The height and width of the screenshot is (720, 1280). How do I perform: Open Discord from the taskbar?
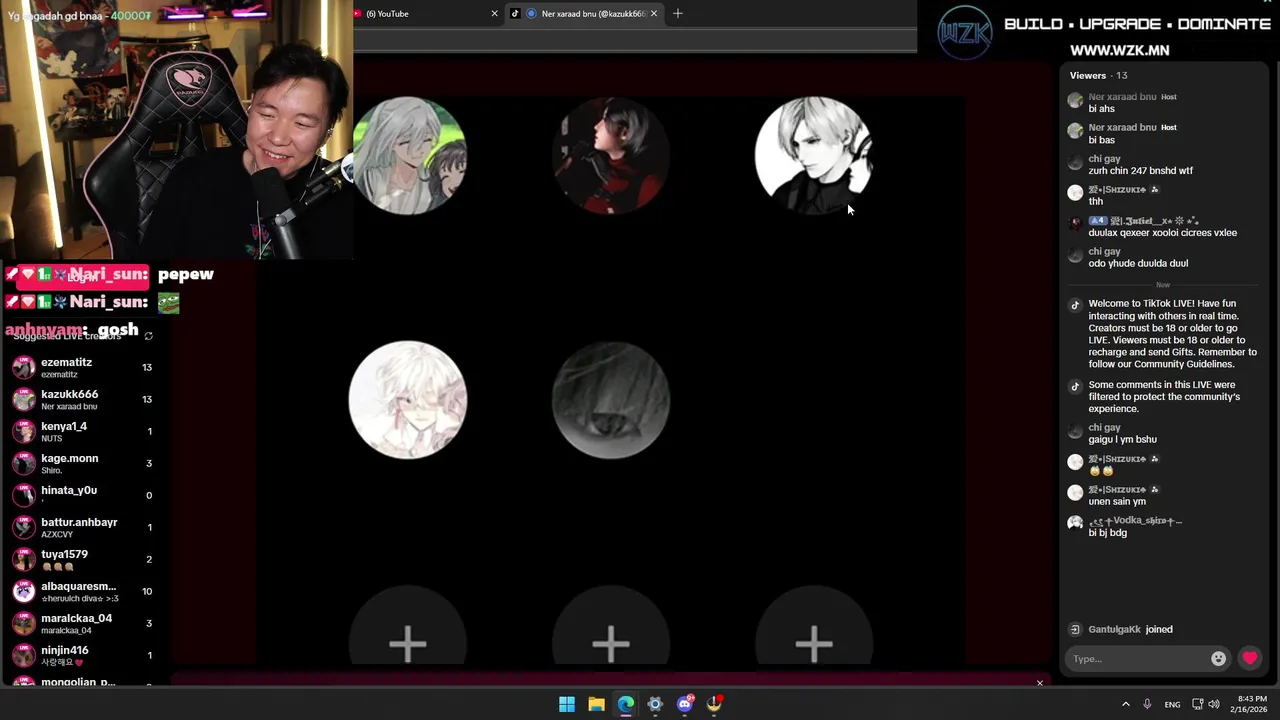[685, 704]
